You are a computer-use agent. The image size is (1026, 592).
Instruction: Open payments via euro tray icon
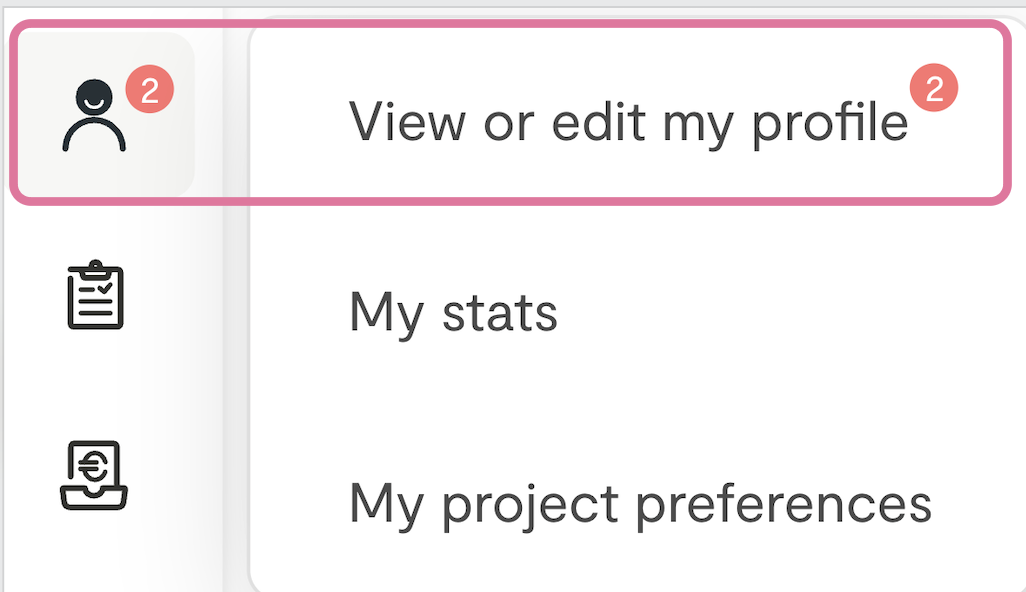point(94,475)
